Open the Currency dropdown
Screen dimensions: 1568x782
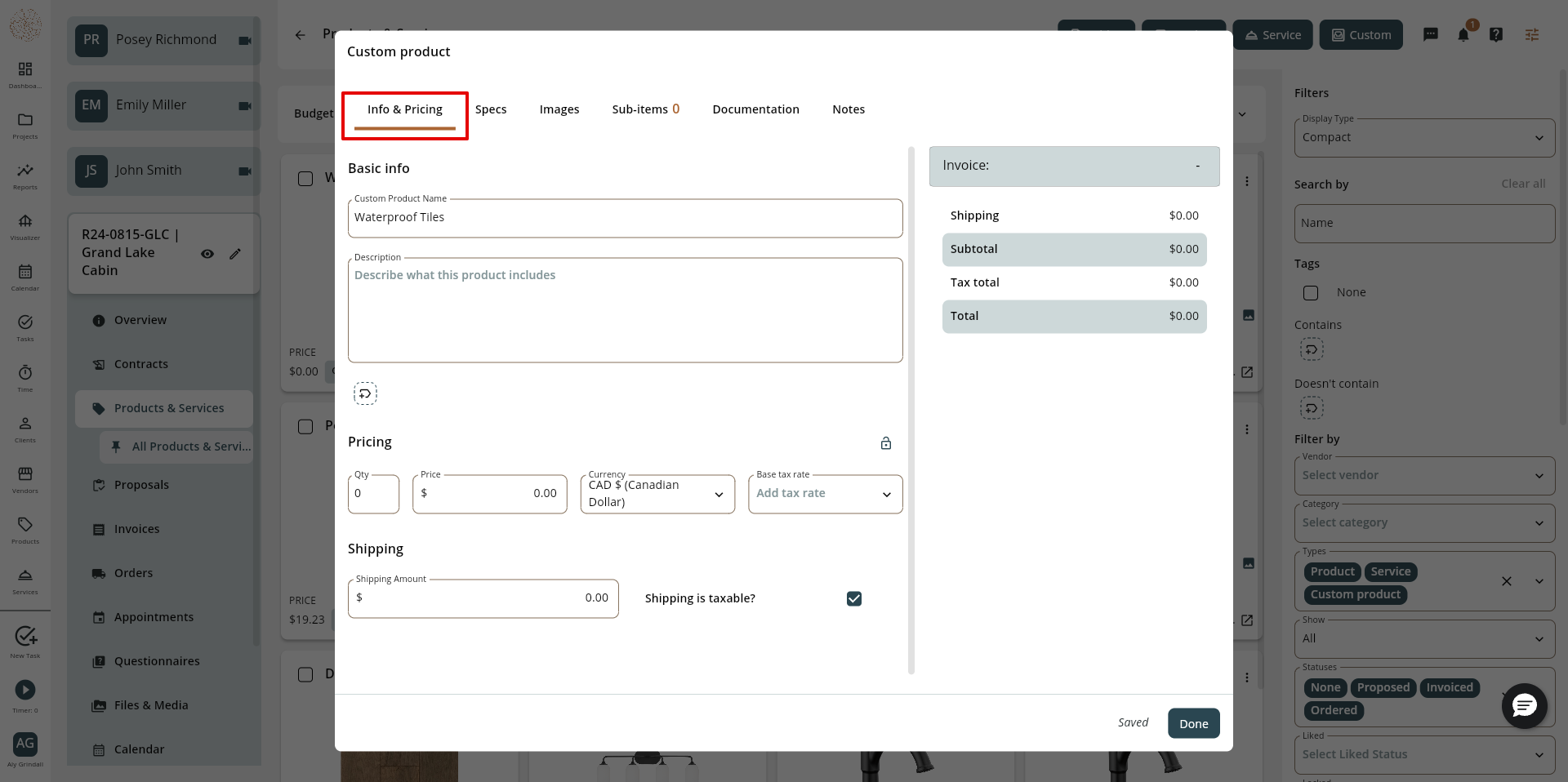click(x=657, y=494)
